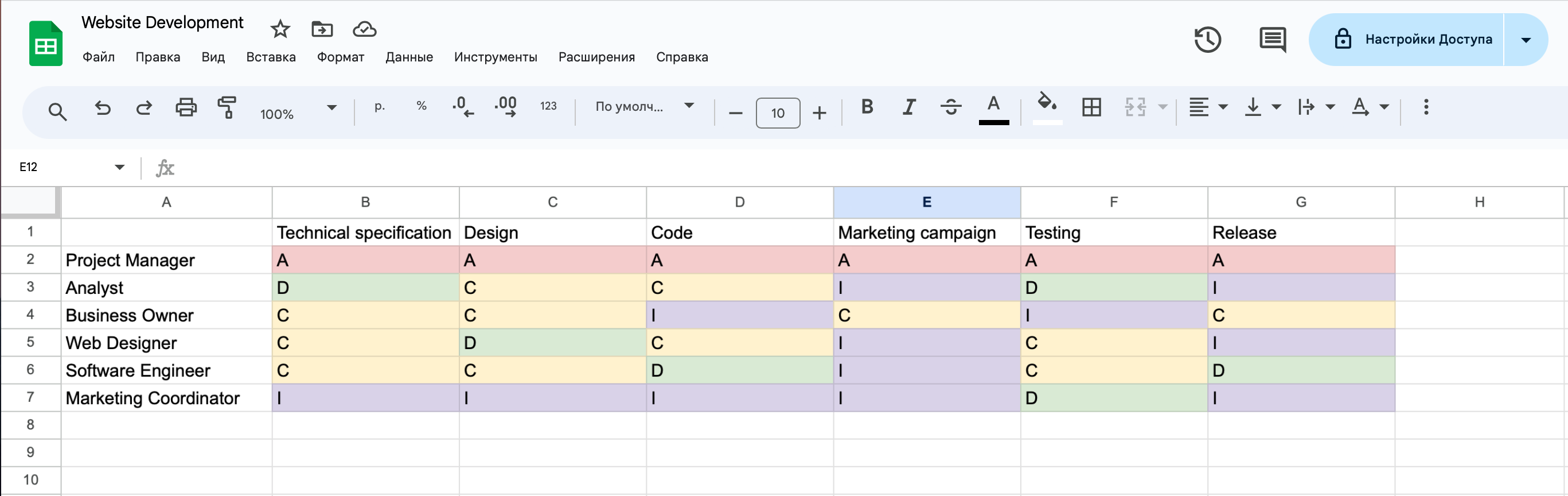Screen dimensions: 1568x496
Task: Toggle bold formatting
Action: coord(867,107)
